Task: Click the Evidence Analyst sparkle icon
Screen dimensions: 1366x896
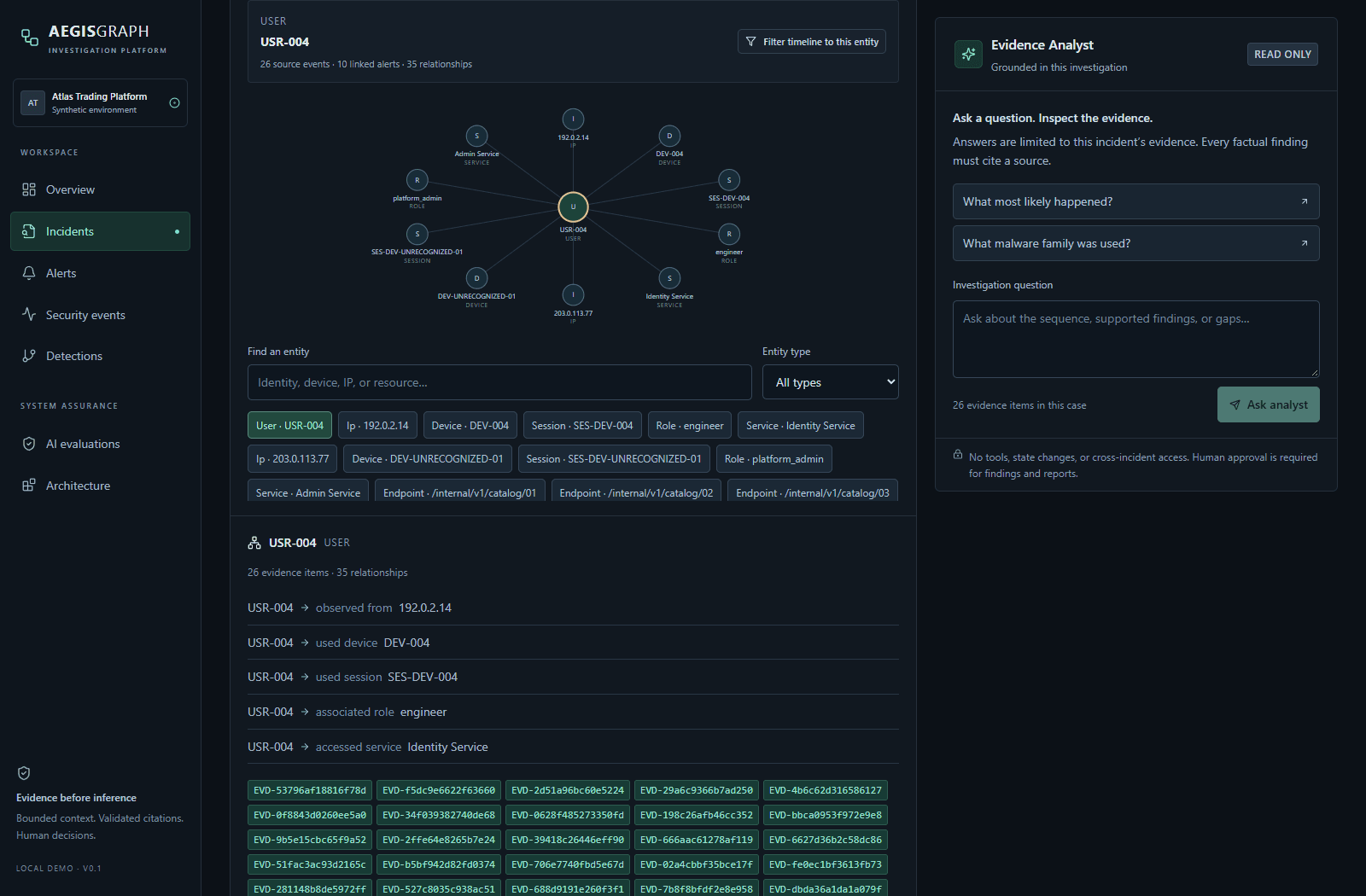Action: coord(968,54)
